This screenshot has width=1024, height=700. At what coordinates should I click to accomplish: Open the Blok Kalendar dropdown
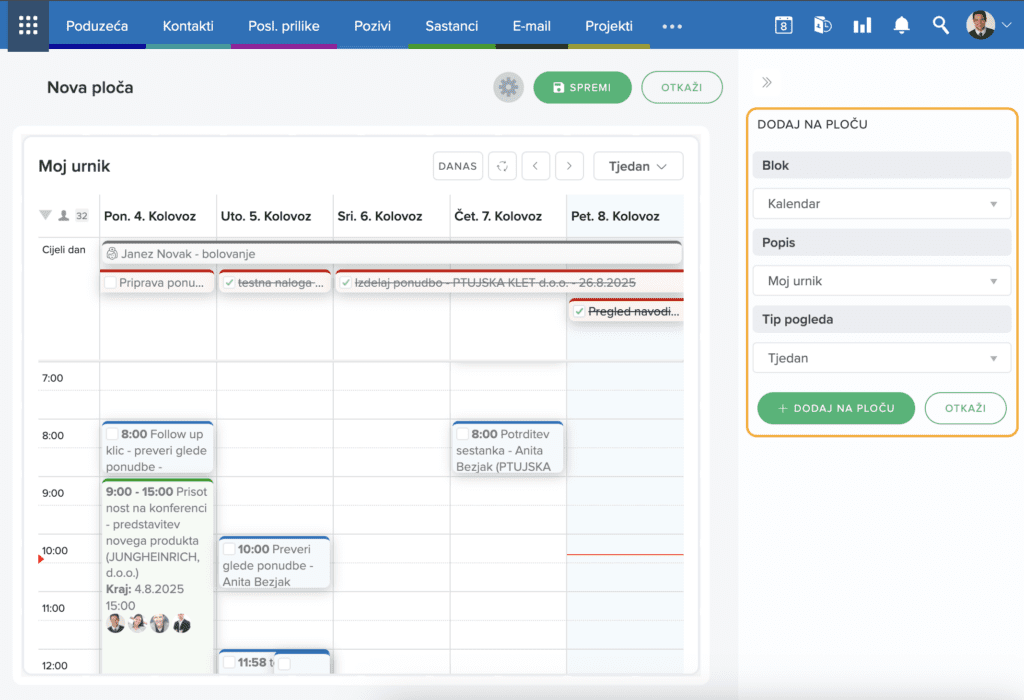tap(881, 204)
